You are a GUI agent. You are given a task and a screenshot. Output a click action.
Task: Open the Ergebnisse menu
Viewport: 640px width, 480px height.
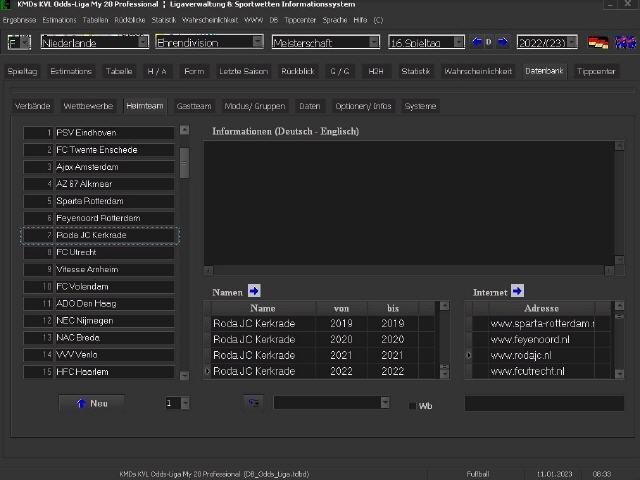point(19,20)
